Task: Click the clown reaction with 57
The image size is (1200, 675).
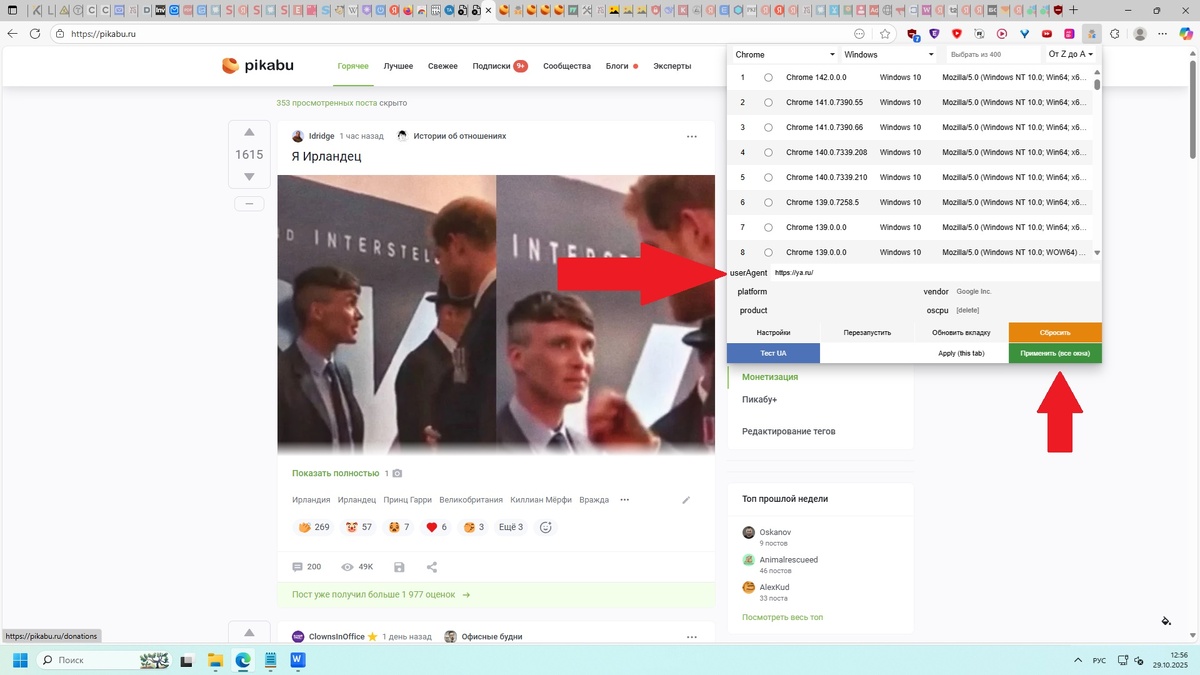Action: coord(358,527)
